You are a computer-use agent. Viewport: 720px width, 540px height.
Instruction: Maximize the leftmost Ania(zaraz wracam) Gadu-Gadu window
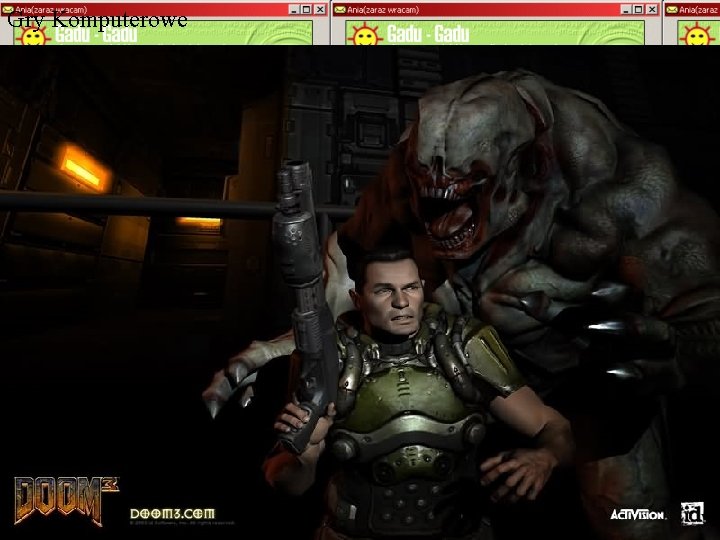[x=307, y=9]
